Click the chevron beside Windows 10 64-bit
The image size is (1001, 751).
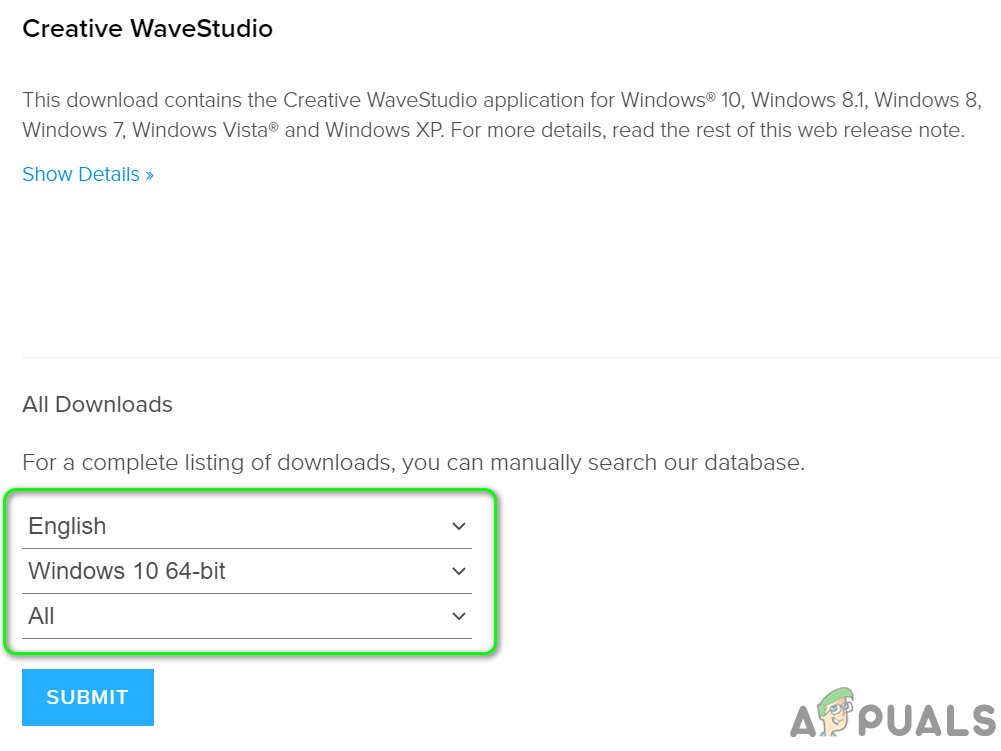pos(459,571)
